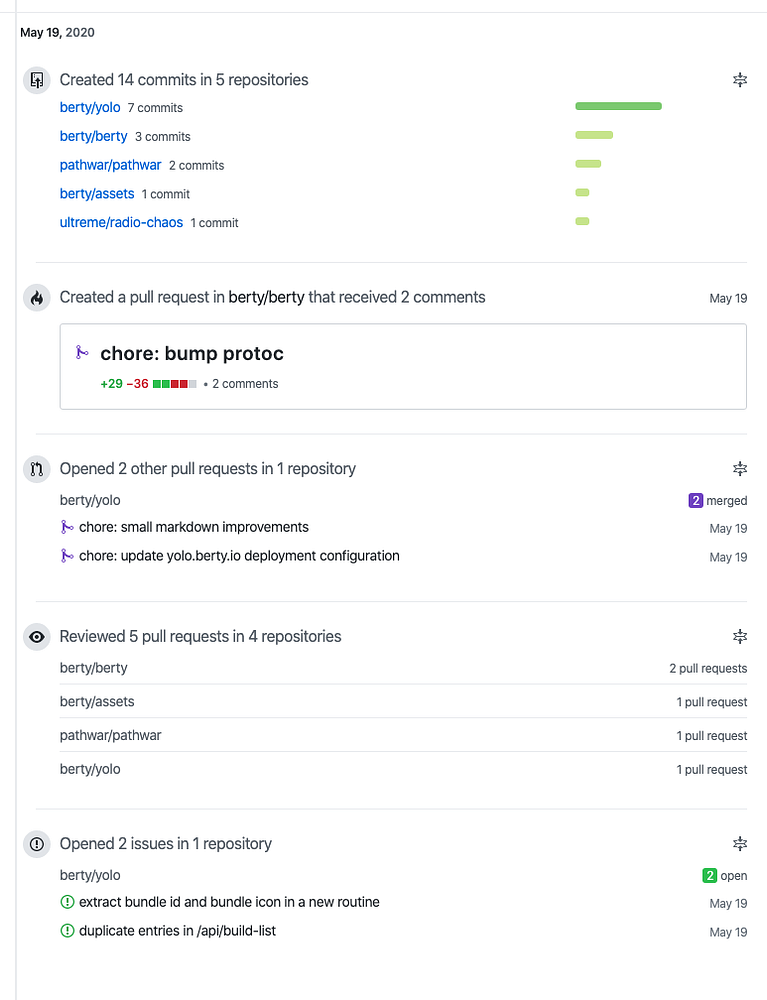Open 'extract bundle id and bundle icon' issue
The image size is (767, 1000).
[229, 902]
